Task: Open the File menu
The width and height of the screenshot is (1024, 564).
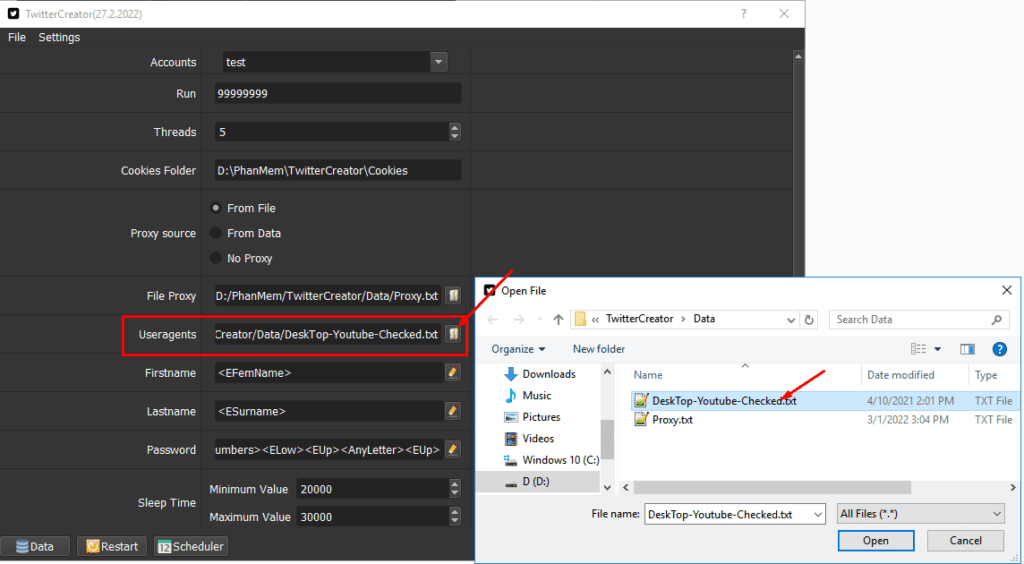Action: click(17, 37)
